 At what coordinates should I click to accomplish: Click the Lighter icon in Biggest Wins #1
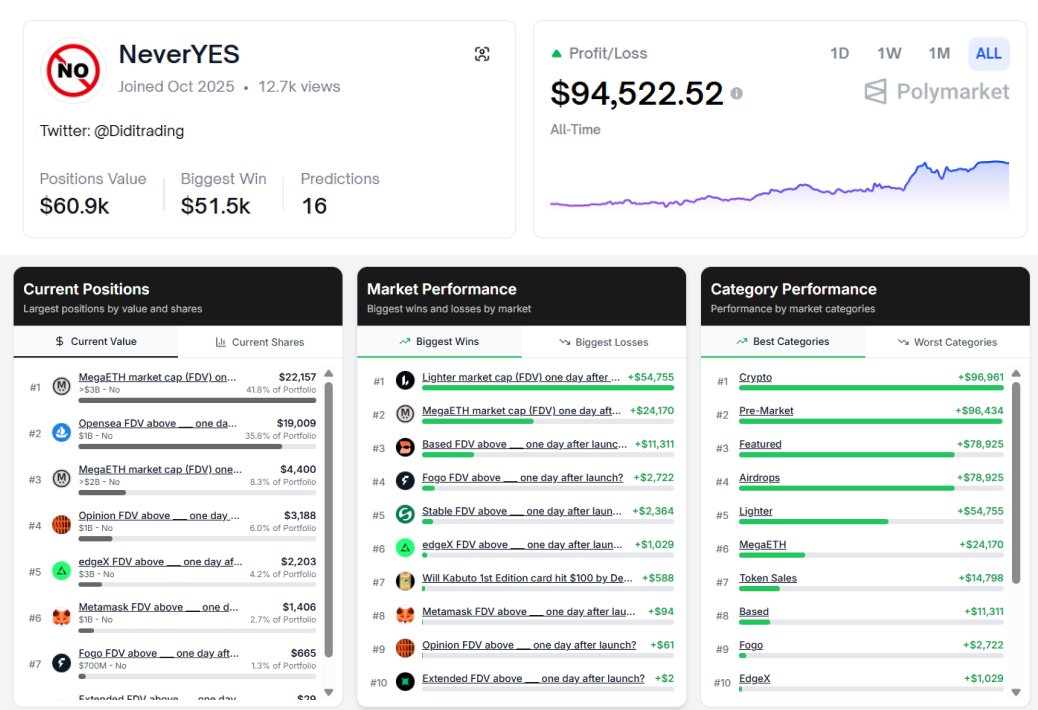pyautogui.click(x=405, y=380)
